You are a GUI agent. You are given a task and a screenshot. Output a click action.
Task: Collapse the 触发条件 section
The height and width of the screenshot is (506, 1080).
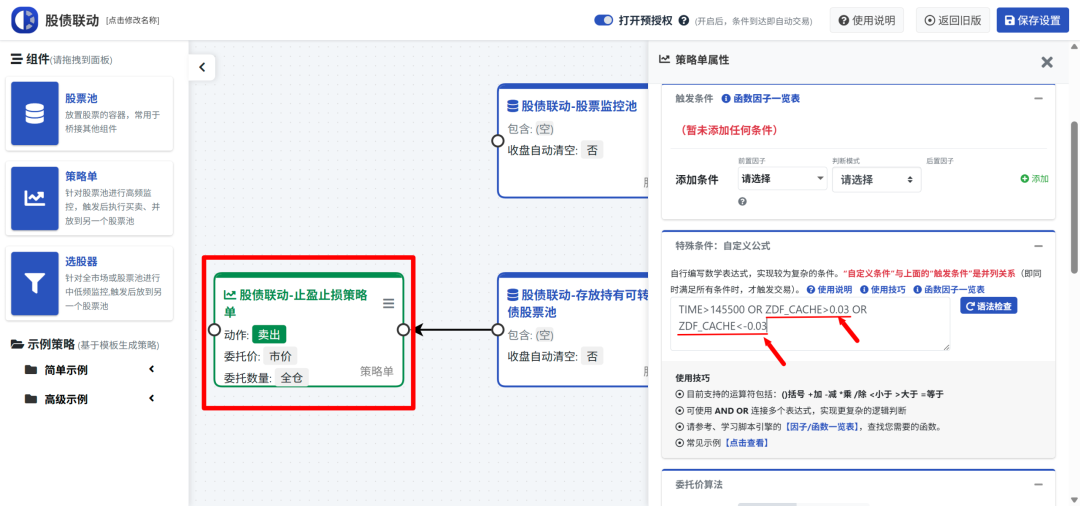1038,99
